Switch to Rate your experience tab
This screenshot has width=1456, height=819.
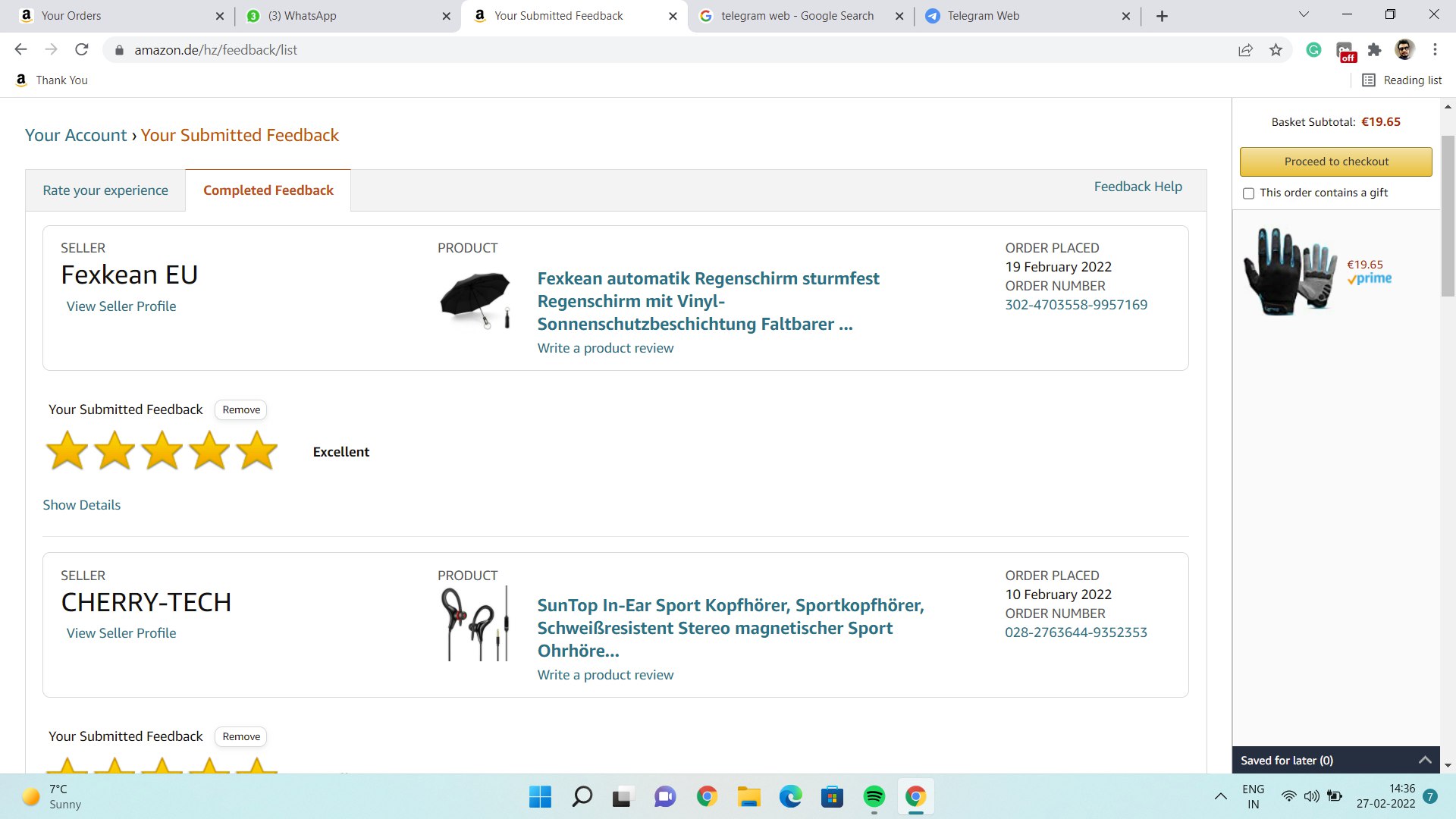(x=105, y=190)
